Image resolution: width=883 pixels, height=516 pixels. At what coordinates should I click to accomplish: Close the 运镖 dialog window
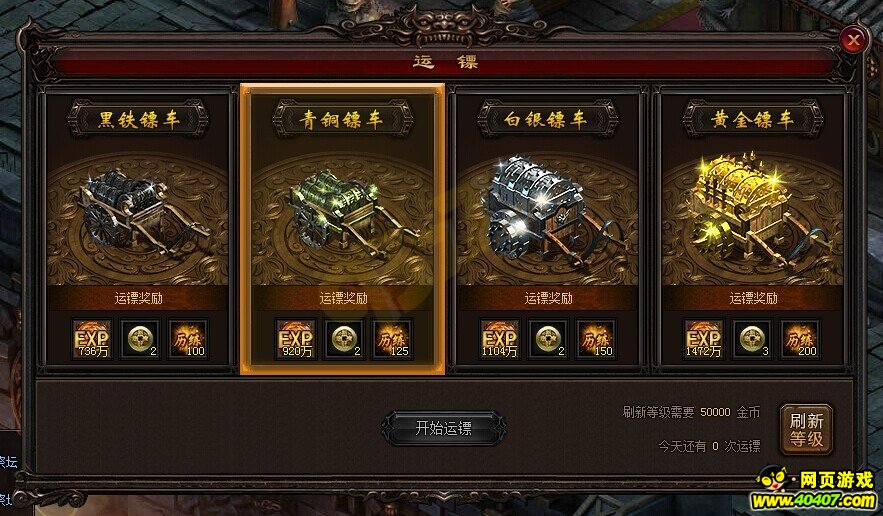pyautogui.click(x=854, y=41)
